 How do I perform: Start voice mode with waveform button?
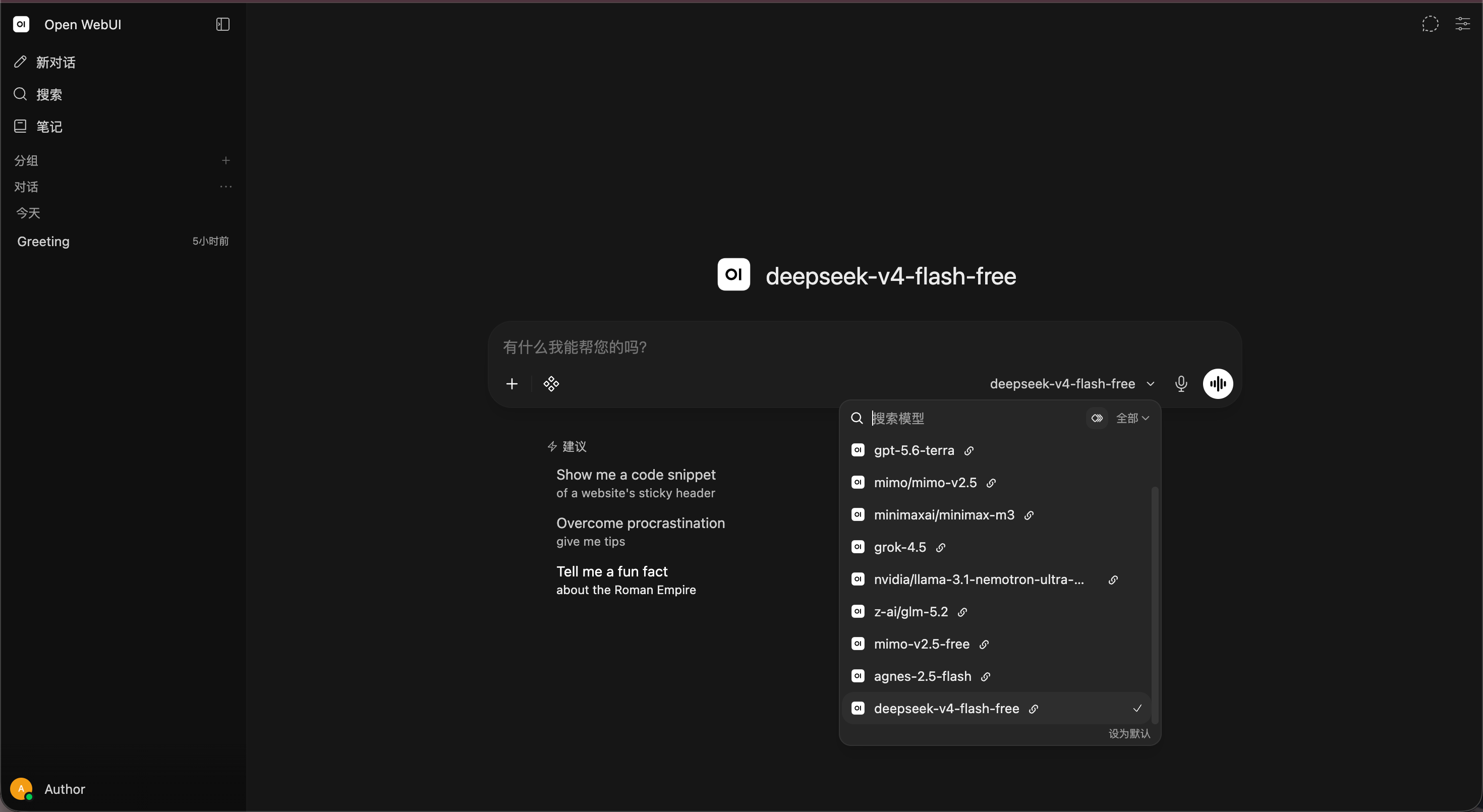click(1218, 384)
